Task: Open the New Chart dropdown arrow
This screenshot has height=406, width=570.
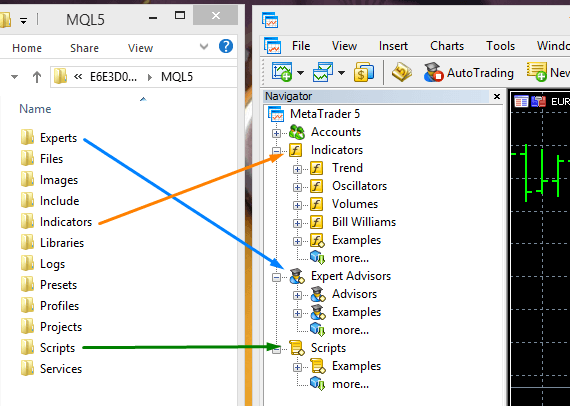Action: (x=300, y=73)
